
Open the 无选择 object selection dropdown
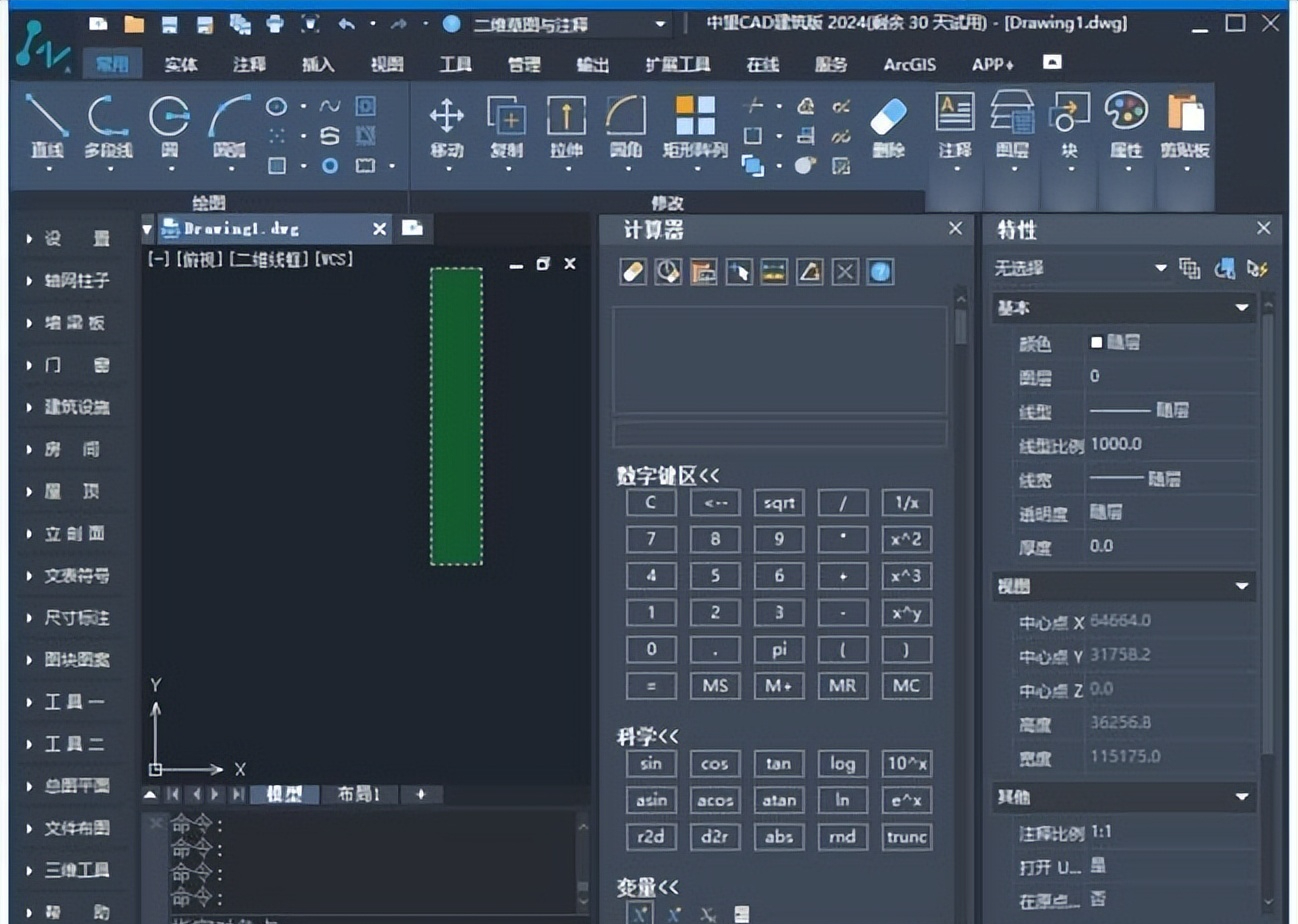pyautogui.click(x=1160, y=268)
